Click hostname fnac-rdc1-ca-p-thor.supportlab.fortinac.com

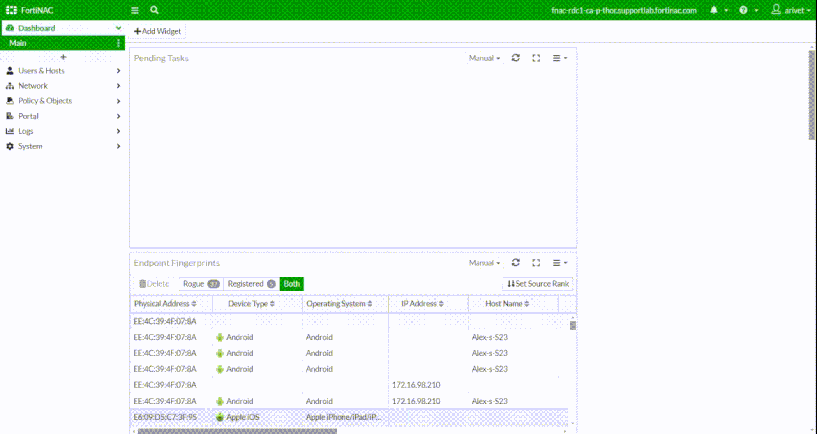pyautogui.click(x=624, y=10)
